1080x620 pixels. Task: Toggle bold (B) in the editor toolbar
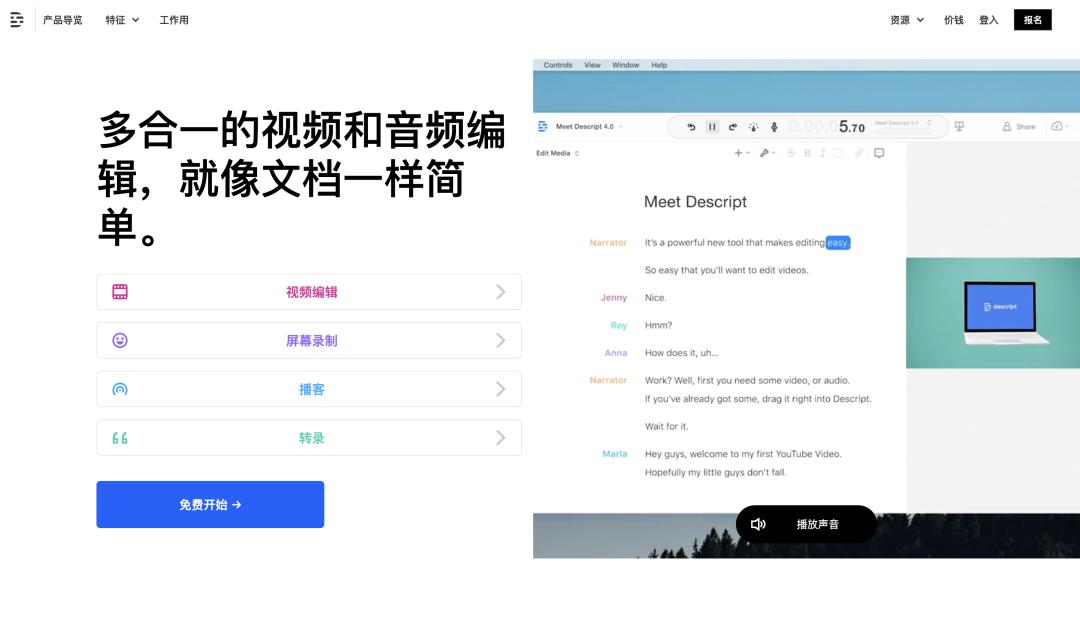tap(807, 153)
